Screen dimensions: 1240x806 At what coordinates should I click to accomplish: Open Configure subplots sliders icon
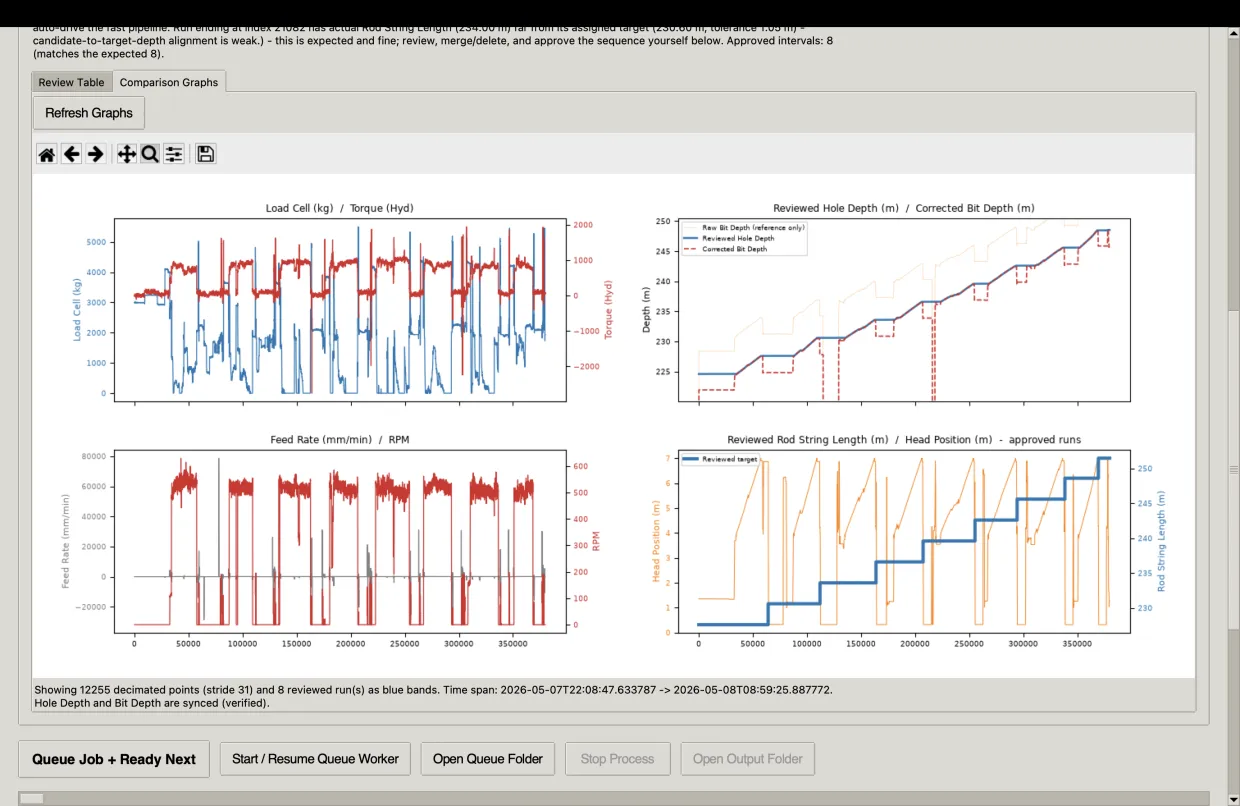174,154
